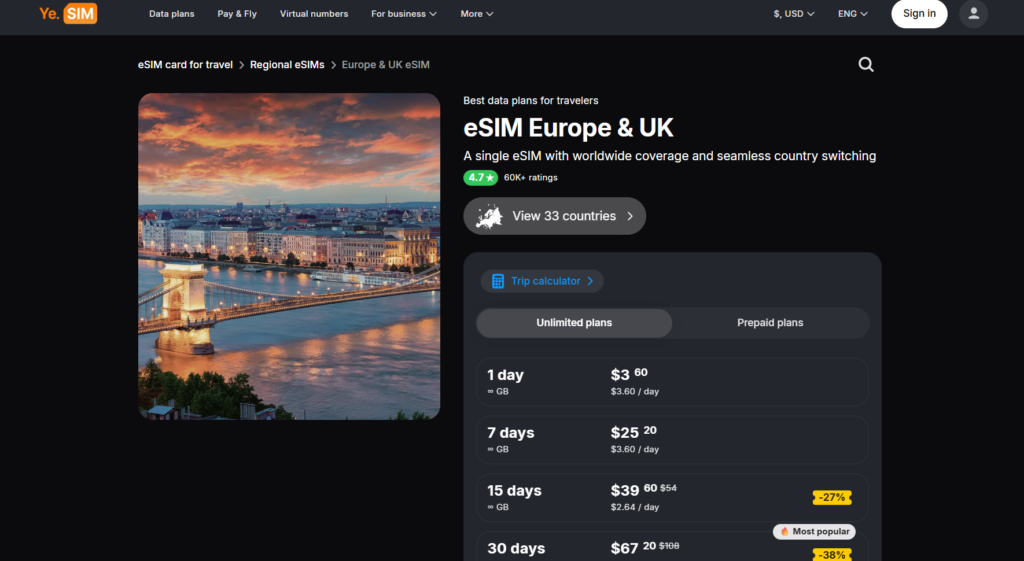Open the search magnifier icon

[866, 64]
